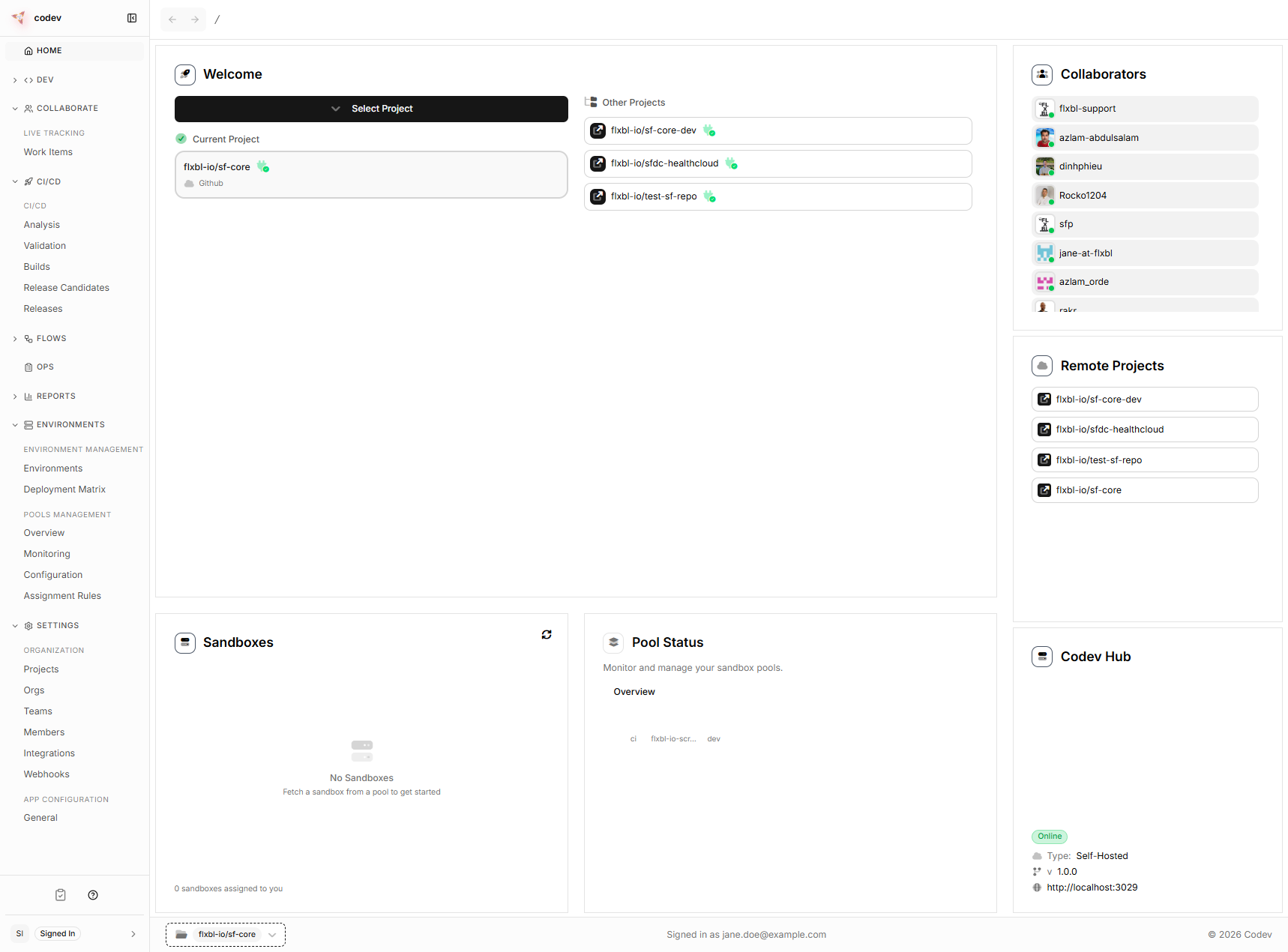Click Rocko1204's avatar in Collaborators
Image resolution: width=1288 pixels, height=952 pixels.
1044,195
